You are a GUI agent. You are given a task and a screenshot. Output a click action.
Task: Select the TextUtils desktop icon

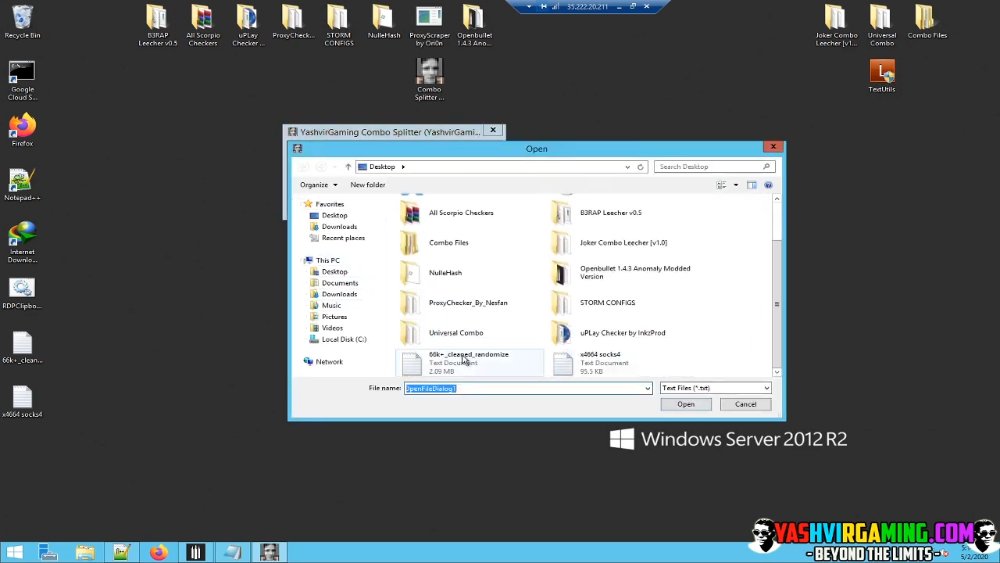tap(882, 76)
